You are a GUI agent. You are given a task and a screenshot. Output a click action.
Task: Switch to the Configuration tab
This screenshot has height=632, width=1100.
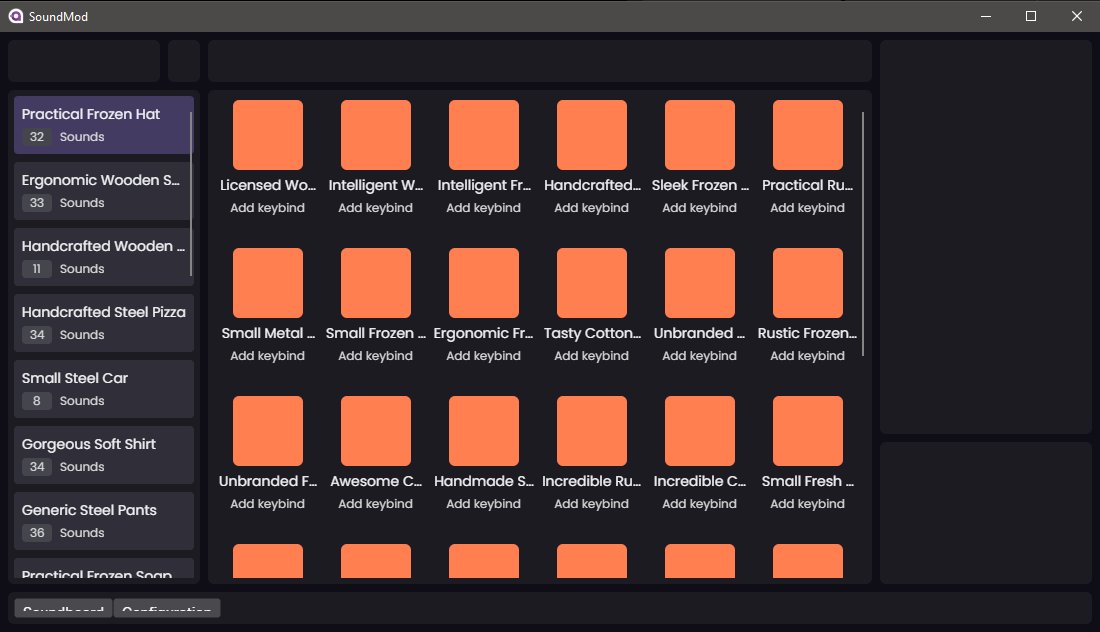coord(167,608)
